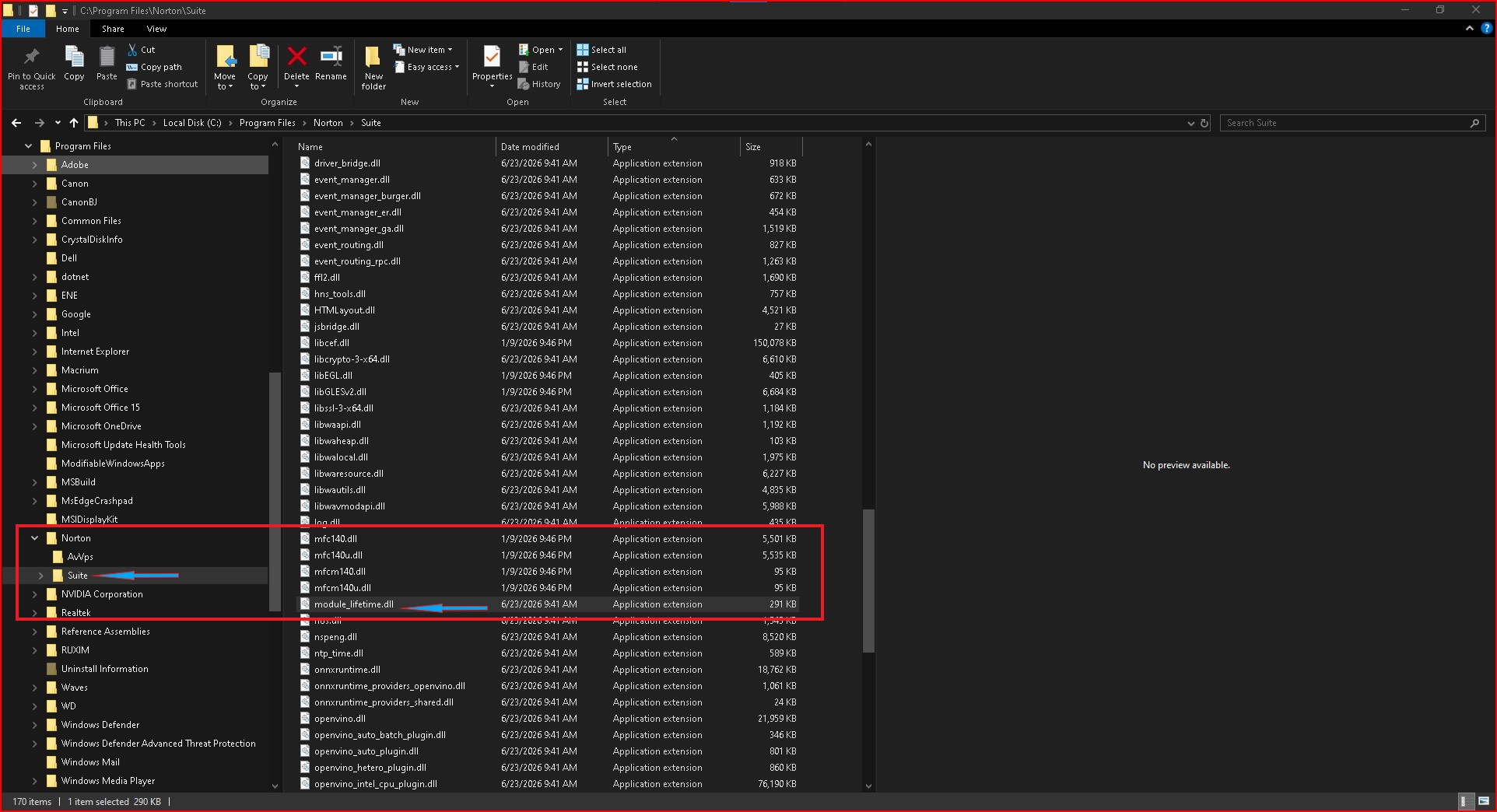Screen dimensions: 1497x812
Task: Click the blue Help question mark icon
Action: pyautogui.click(x=1486, y=28)
